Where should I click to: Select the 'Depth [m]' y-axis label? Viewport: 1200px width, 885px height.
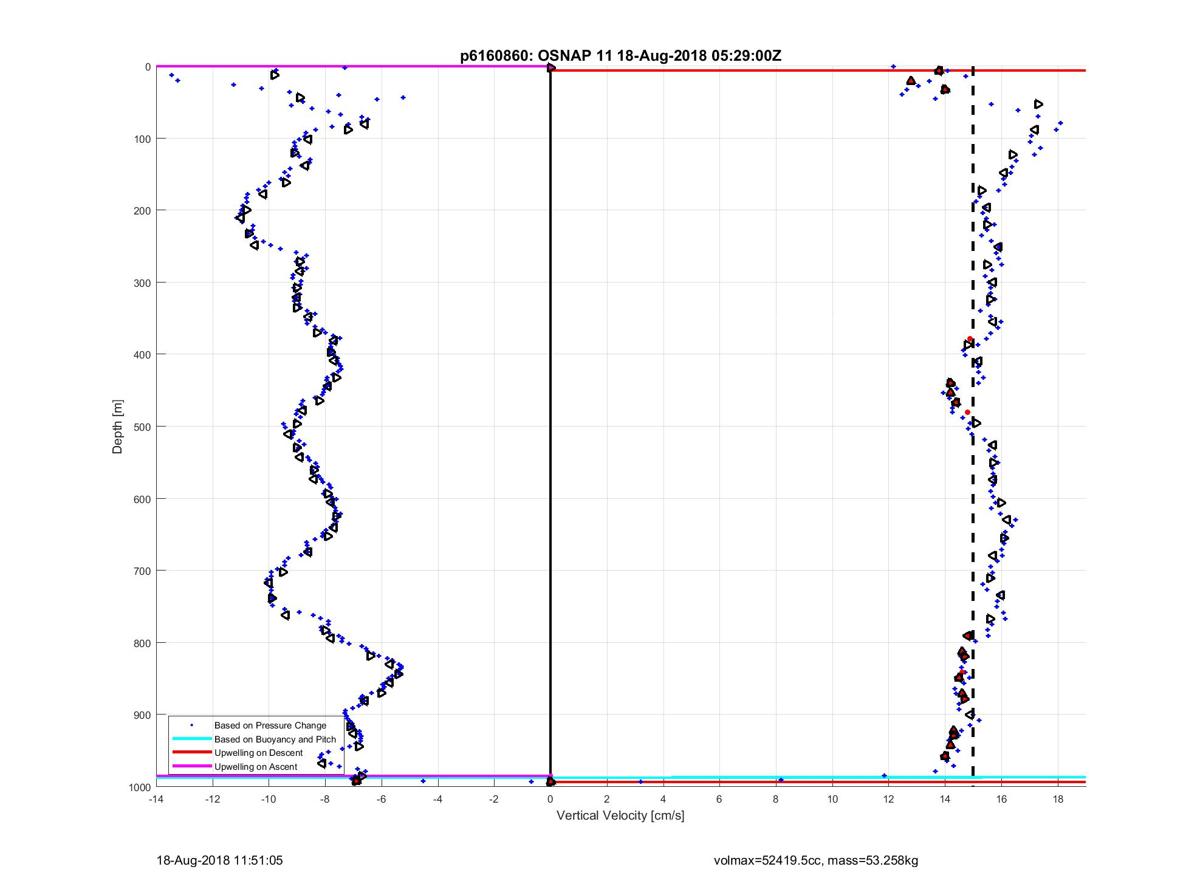[x=118, y=427]
